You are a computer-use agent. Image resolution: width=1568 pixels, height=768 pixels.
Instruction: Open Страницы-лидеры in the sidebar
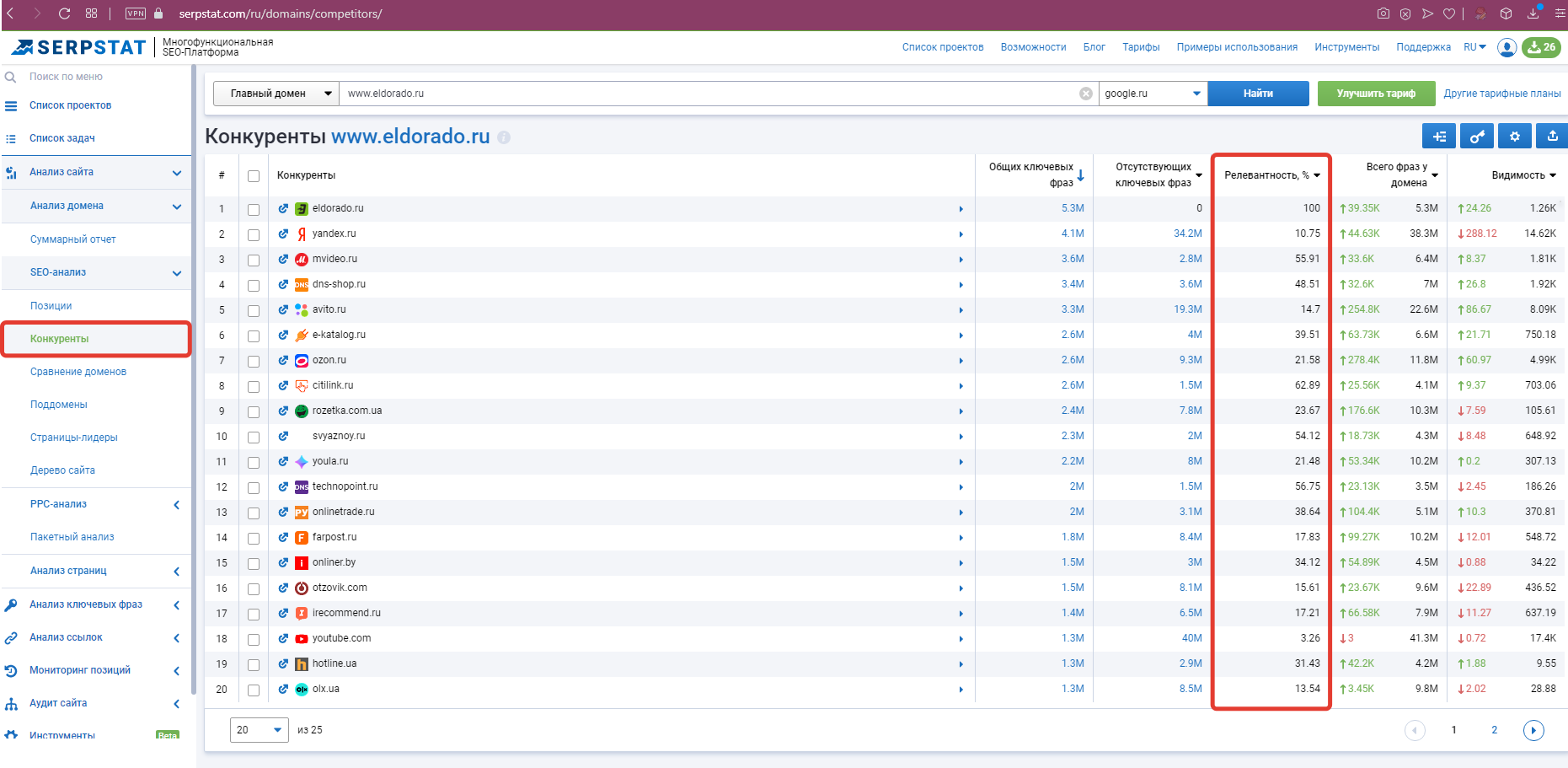pyautogui.click(x=74, y=438)
